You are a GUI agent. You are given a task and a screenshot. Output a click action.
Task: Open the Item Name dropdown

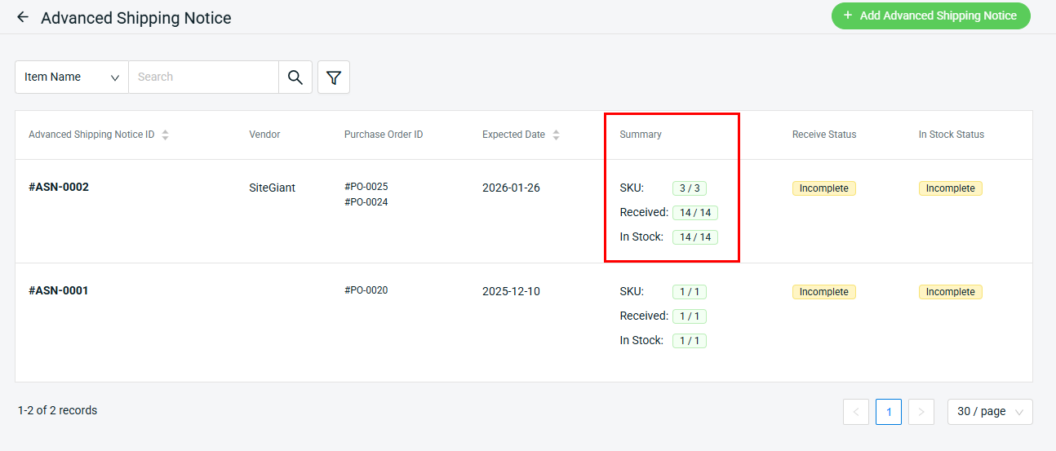tap(72, 77)
